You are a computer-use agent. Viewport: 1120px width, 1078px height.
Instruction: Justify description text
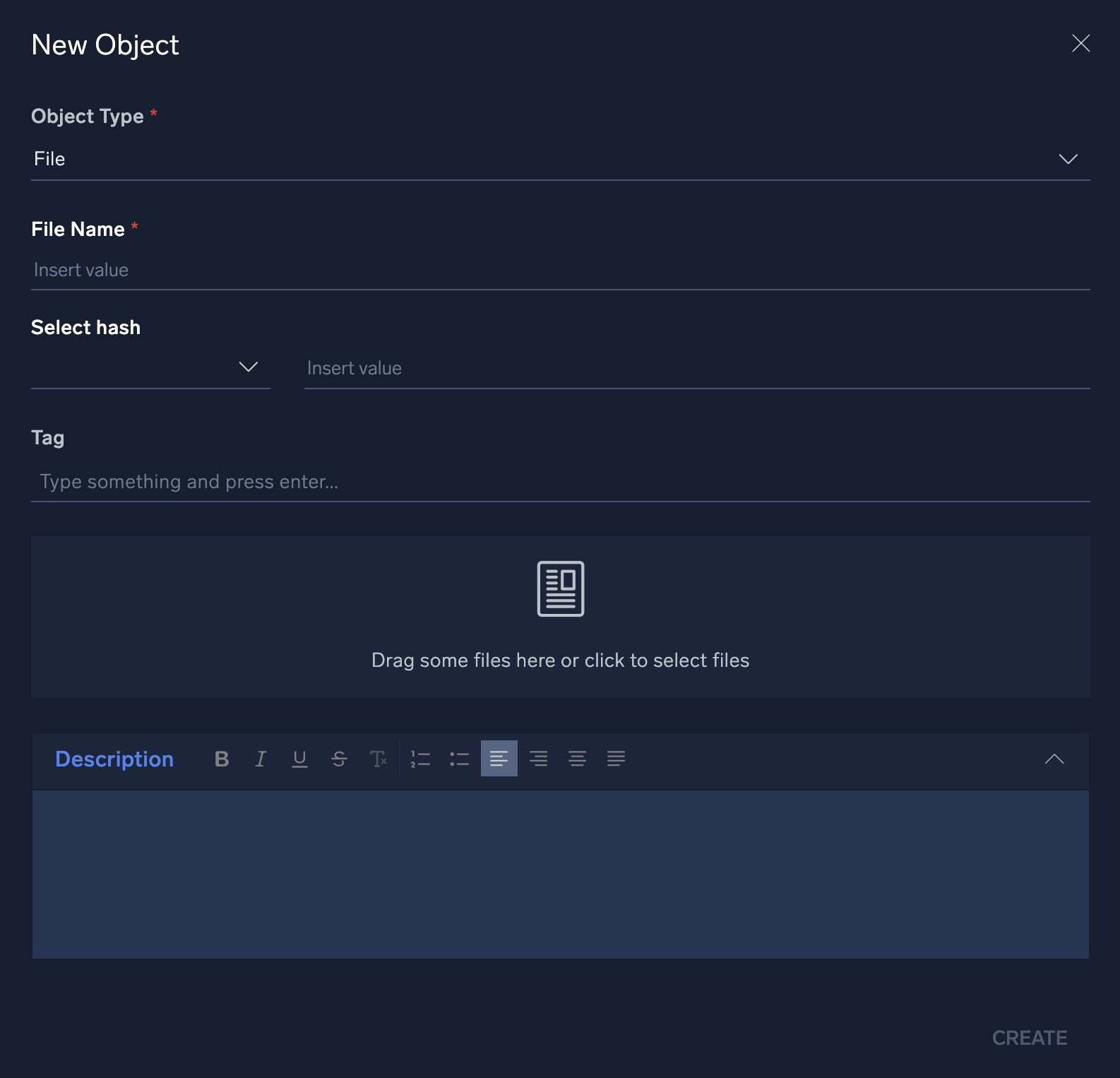tap(616, 759)
